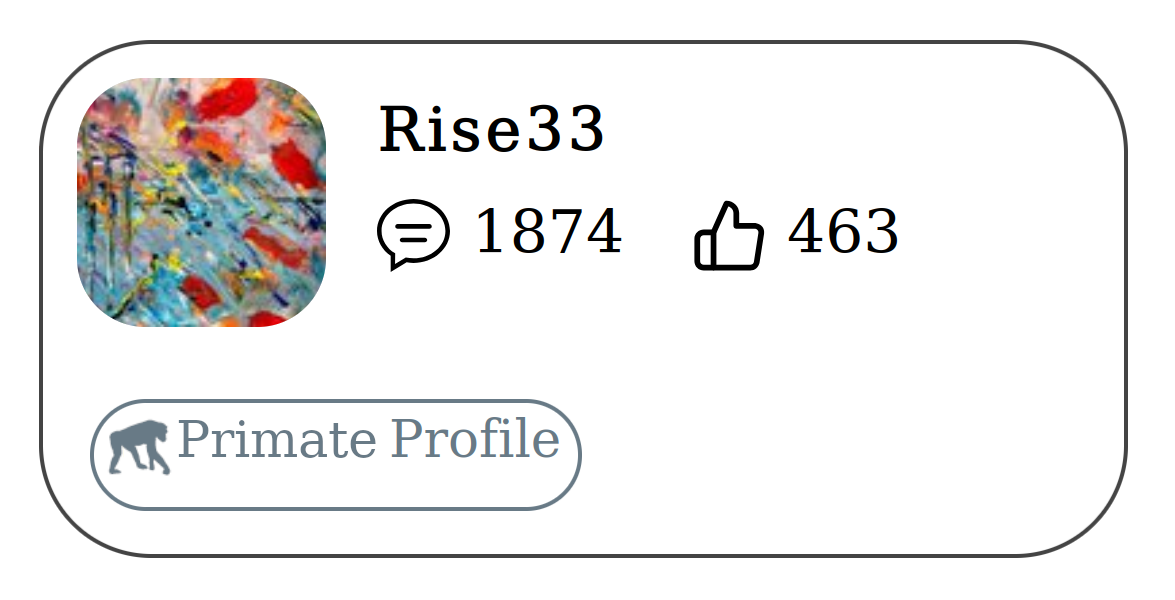Open the Primate Profile pill button
Screen dimensions: 1175x600
coord(336,454)
